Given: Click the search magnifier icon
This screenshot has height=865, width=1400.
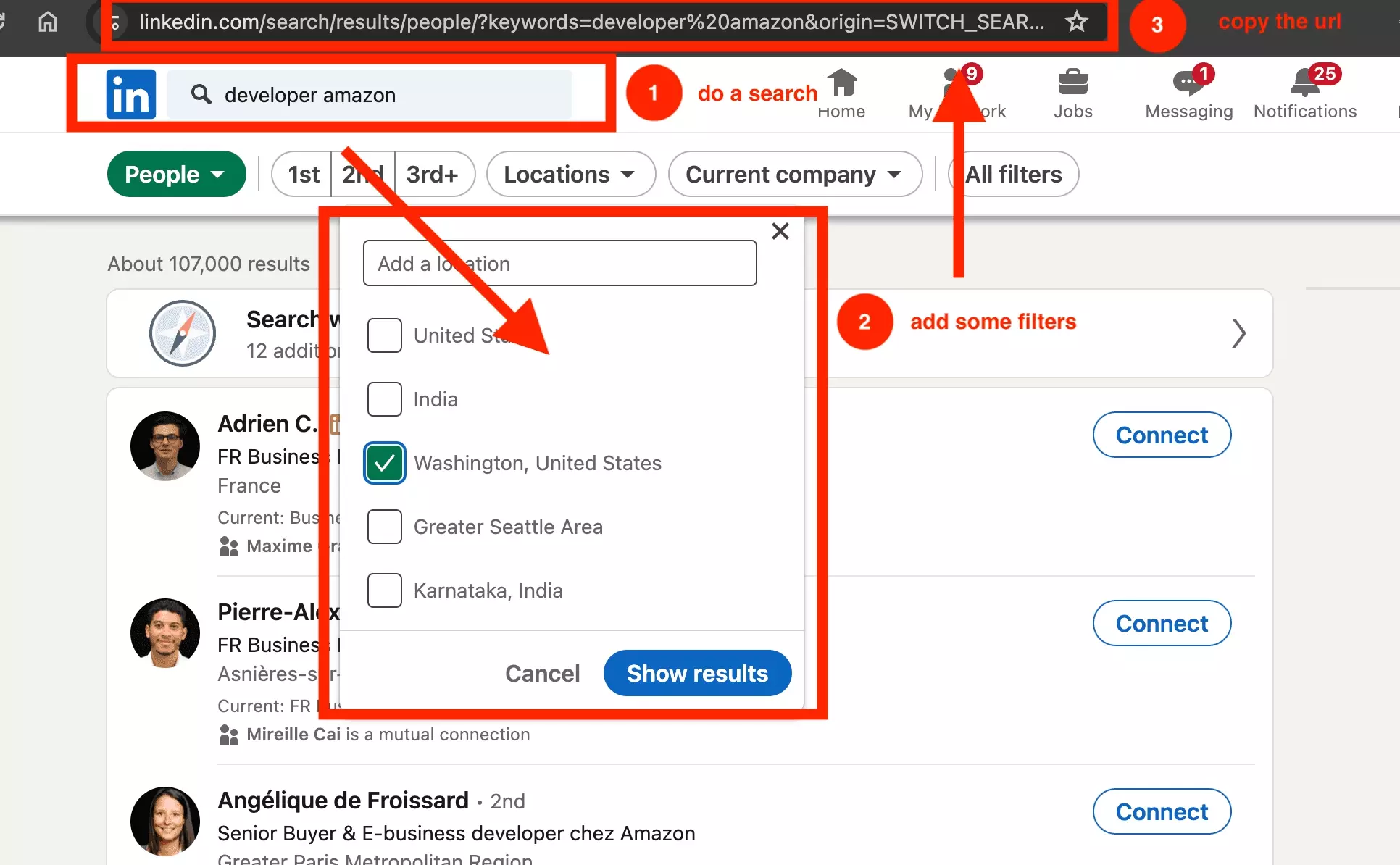Looking at the screenshot, I should click(201, 94).
